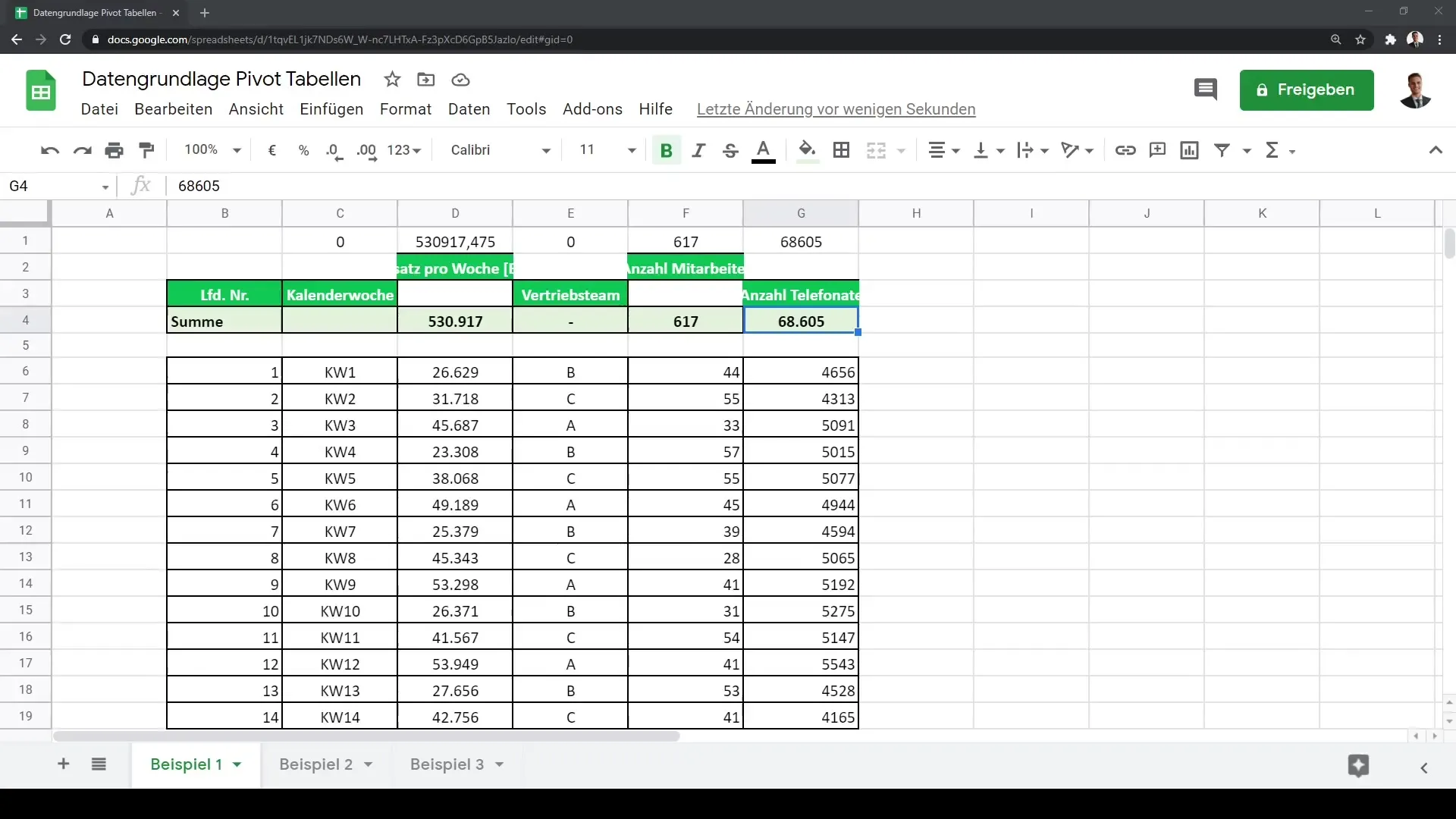
Task: Toggle the filter icon in toolbar
Action: (x=1222, y=150)
